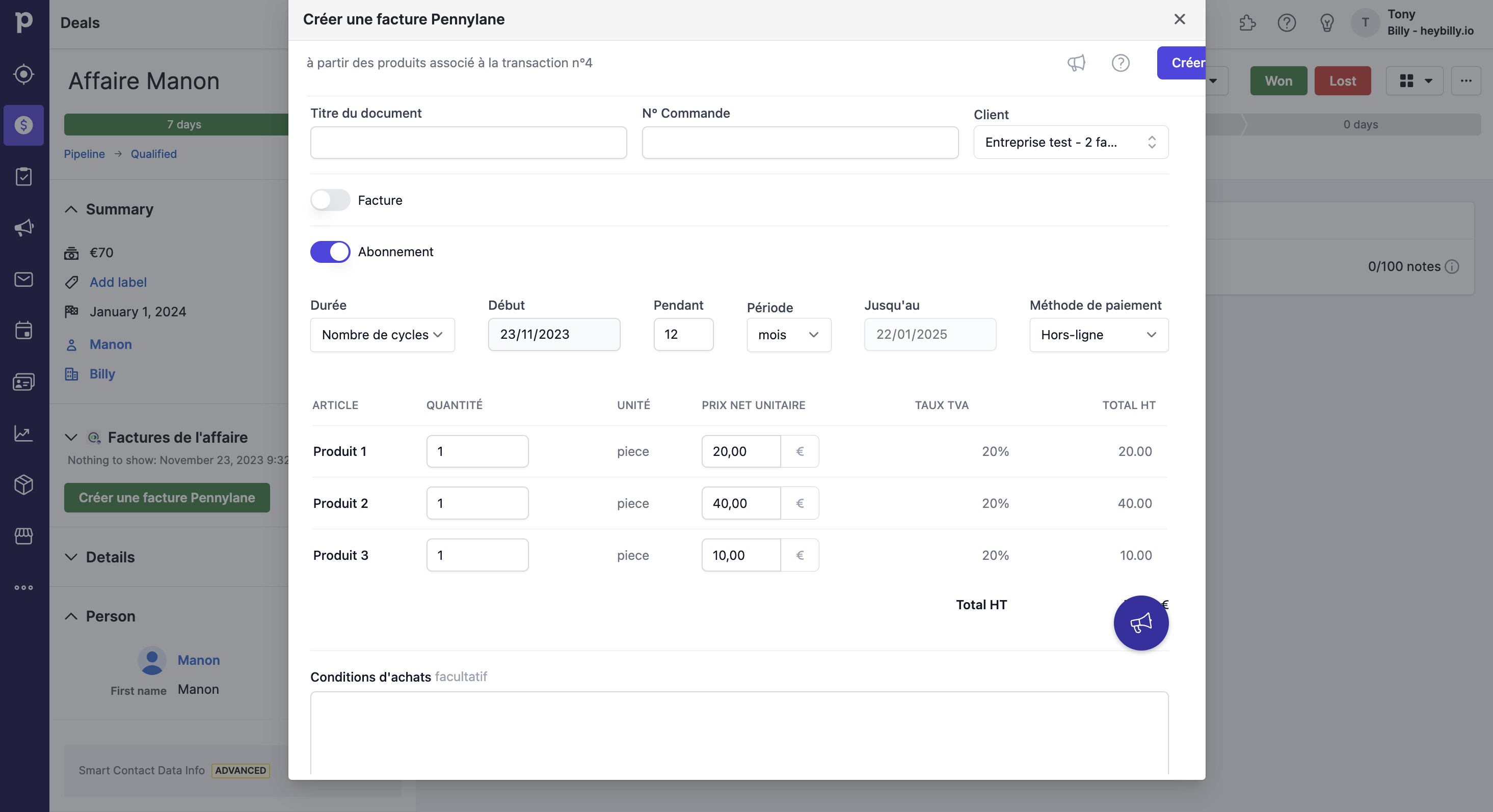Edit the Produit 2 unit price 40,00
Viewport: 1493px width, 812px height.
click(741, 503)
